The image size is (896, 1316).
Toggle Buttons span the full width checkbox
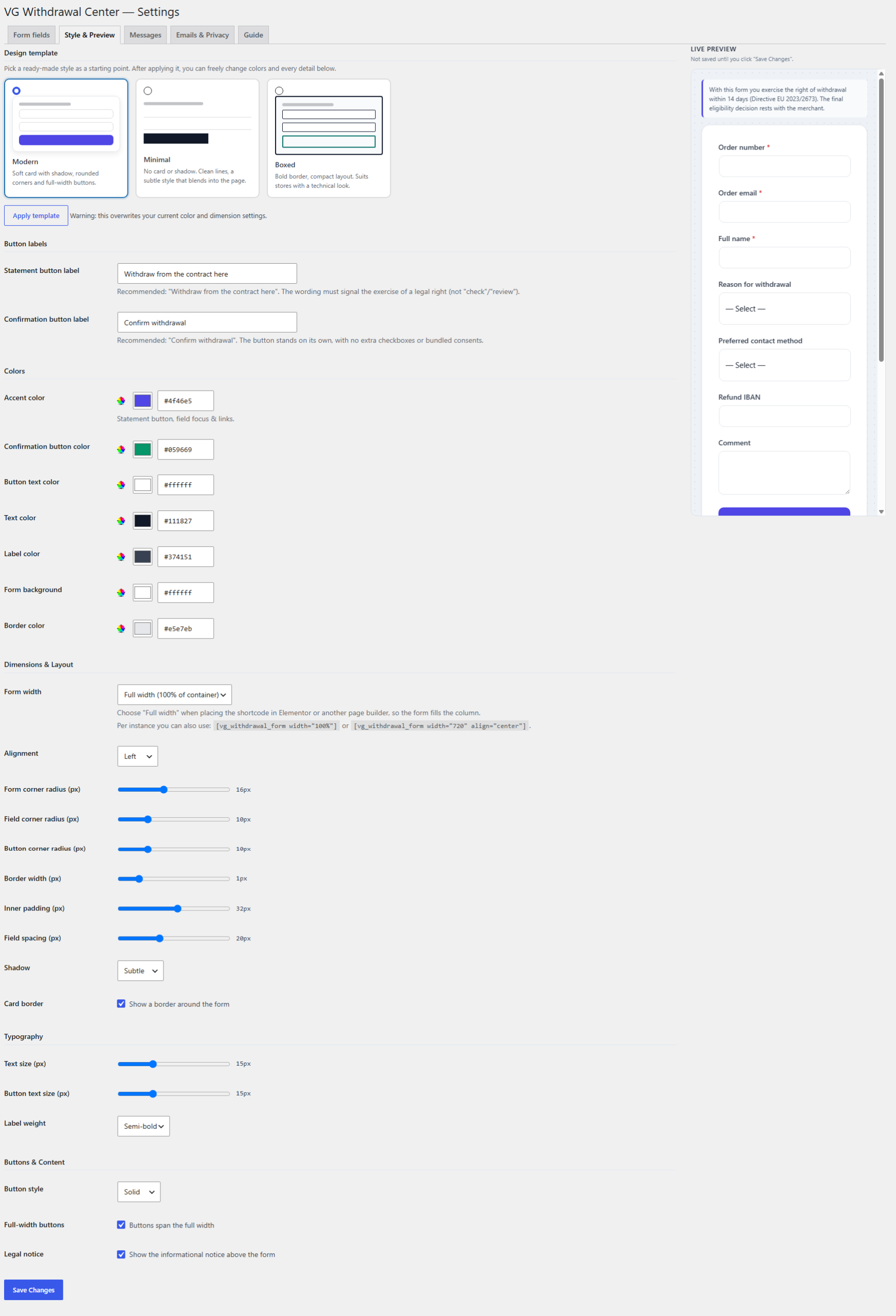pyautogui.click(x=121, y=1225)
